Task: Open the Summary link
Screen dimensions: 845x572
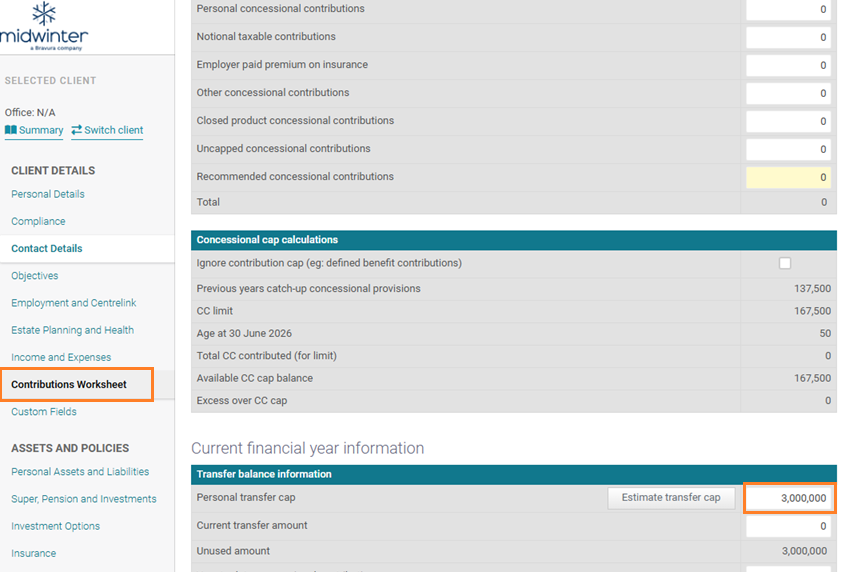Action: [x=41, y=130]
